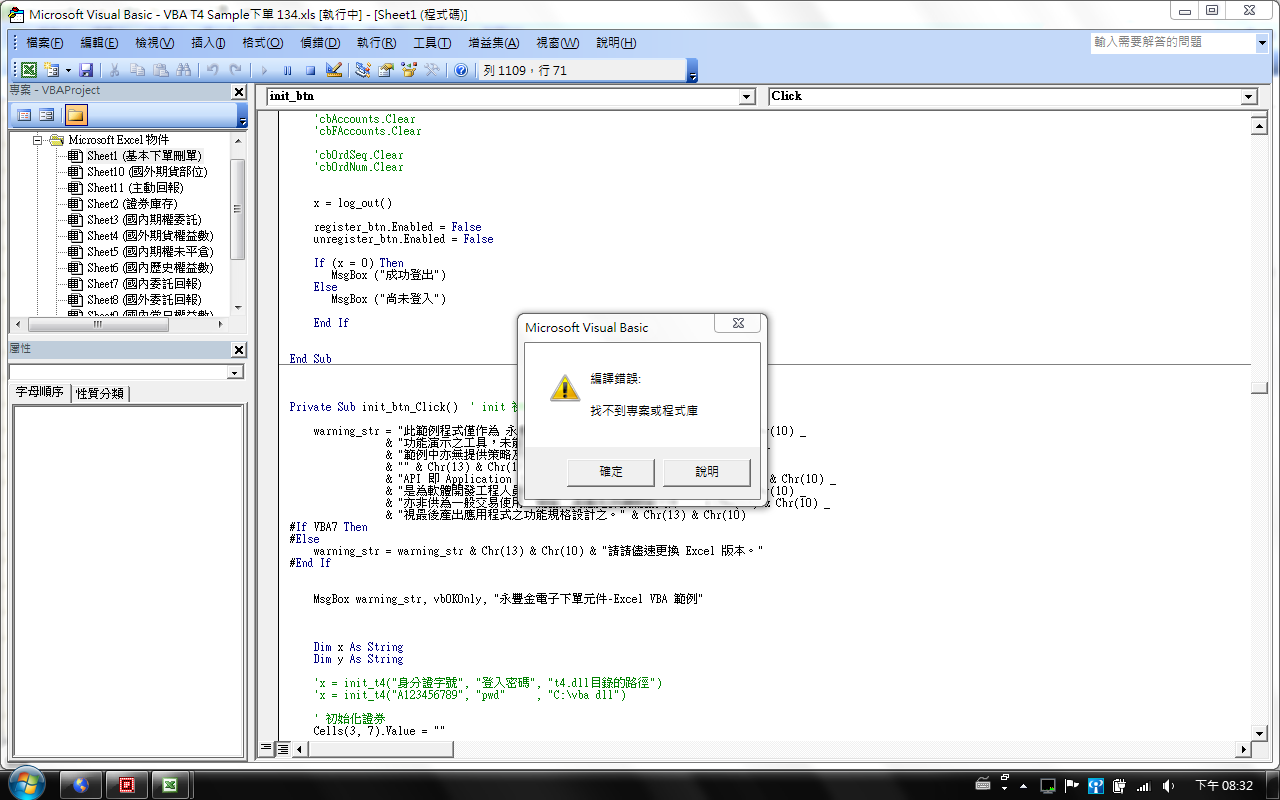Open the 視窗(W) menu
The width and height of the screenshot is (1280, 800).
[x=557, y=43]
